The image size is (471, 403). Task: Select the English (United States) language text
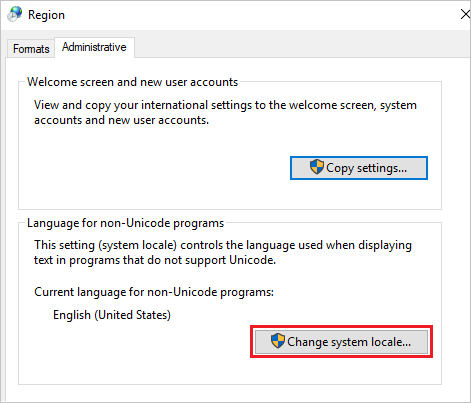click(x=112, y=315)
